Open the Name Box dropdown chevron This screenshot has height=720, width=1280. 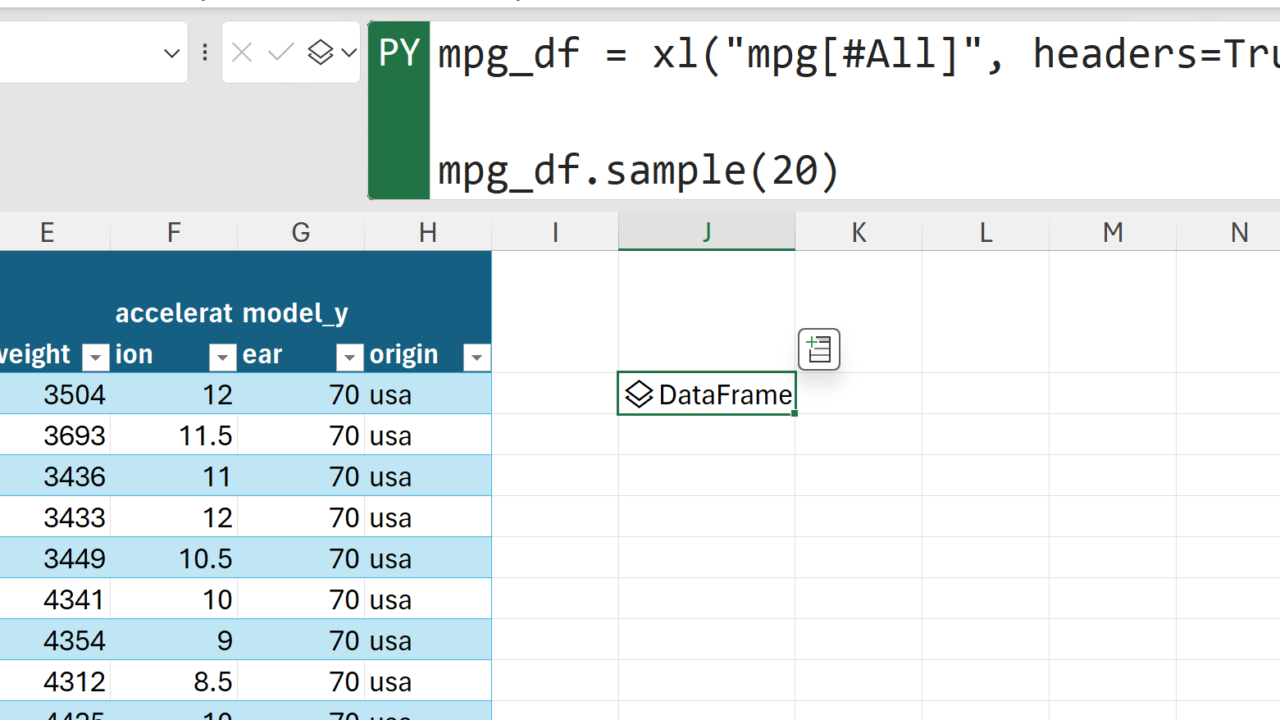tap(172, 53)
